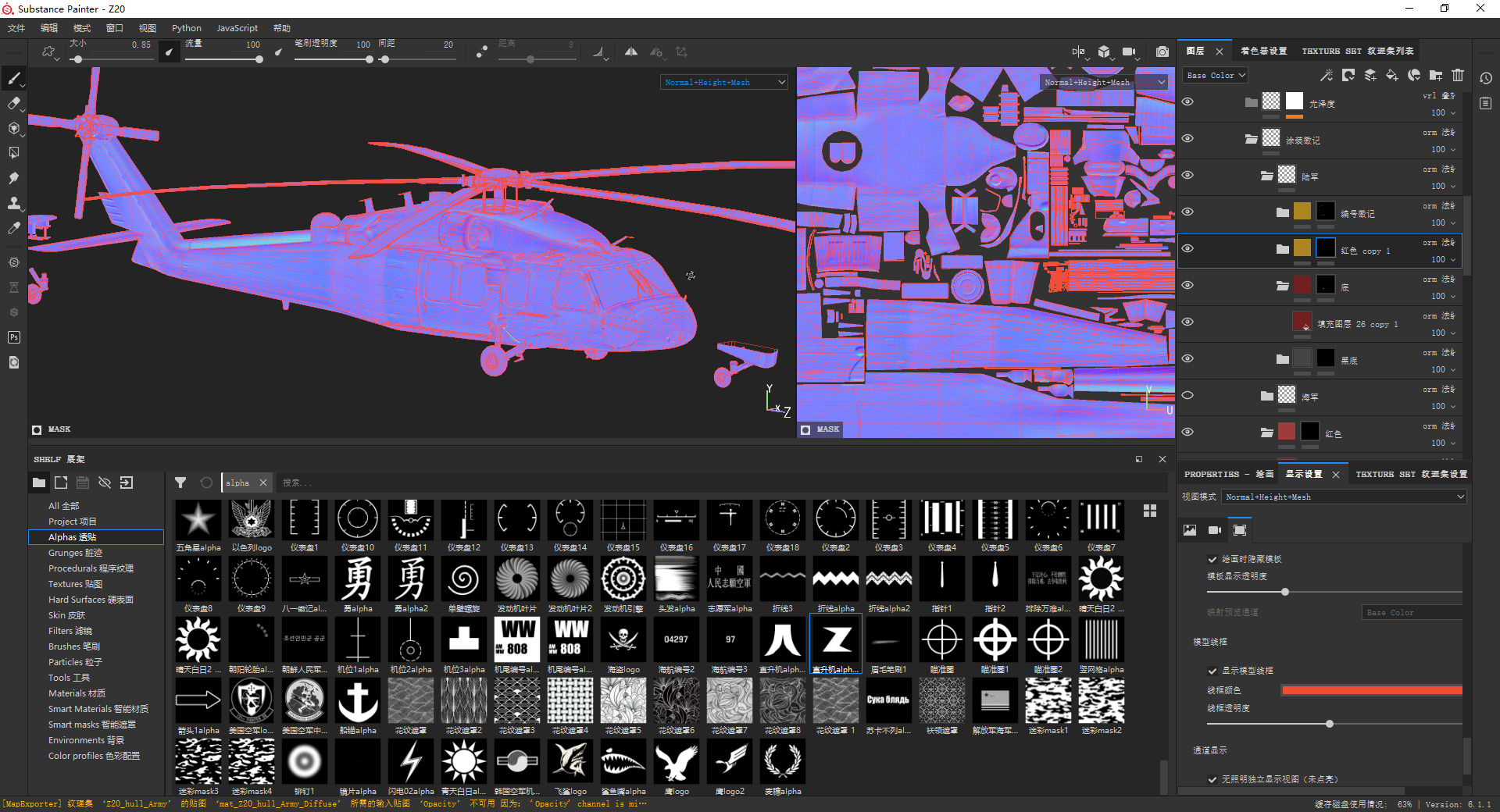Switch to 着色器设置 tab

tap(1263, 51)
